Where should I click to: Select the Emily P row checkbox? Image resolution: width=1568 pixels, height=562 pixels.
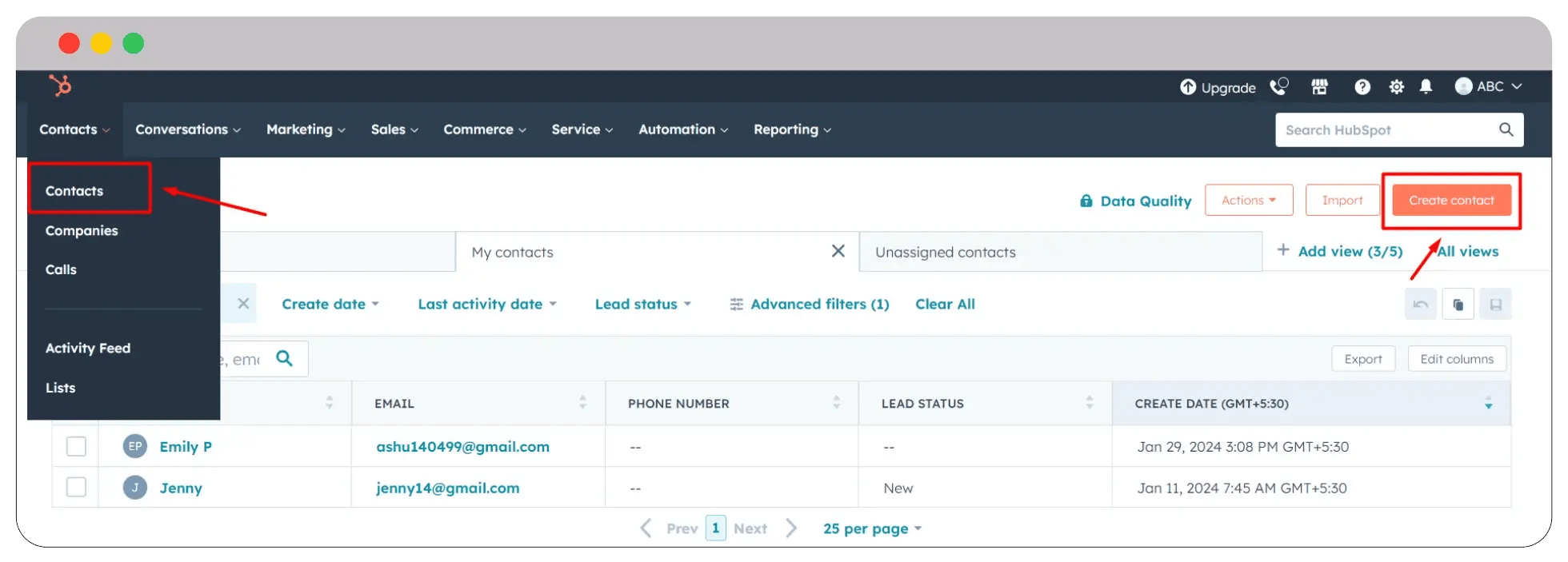[x=76, y=446]
